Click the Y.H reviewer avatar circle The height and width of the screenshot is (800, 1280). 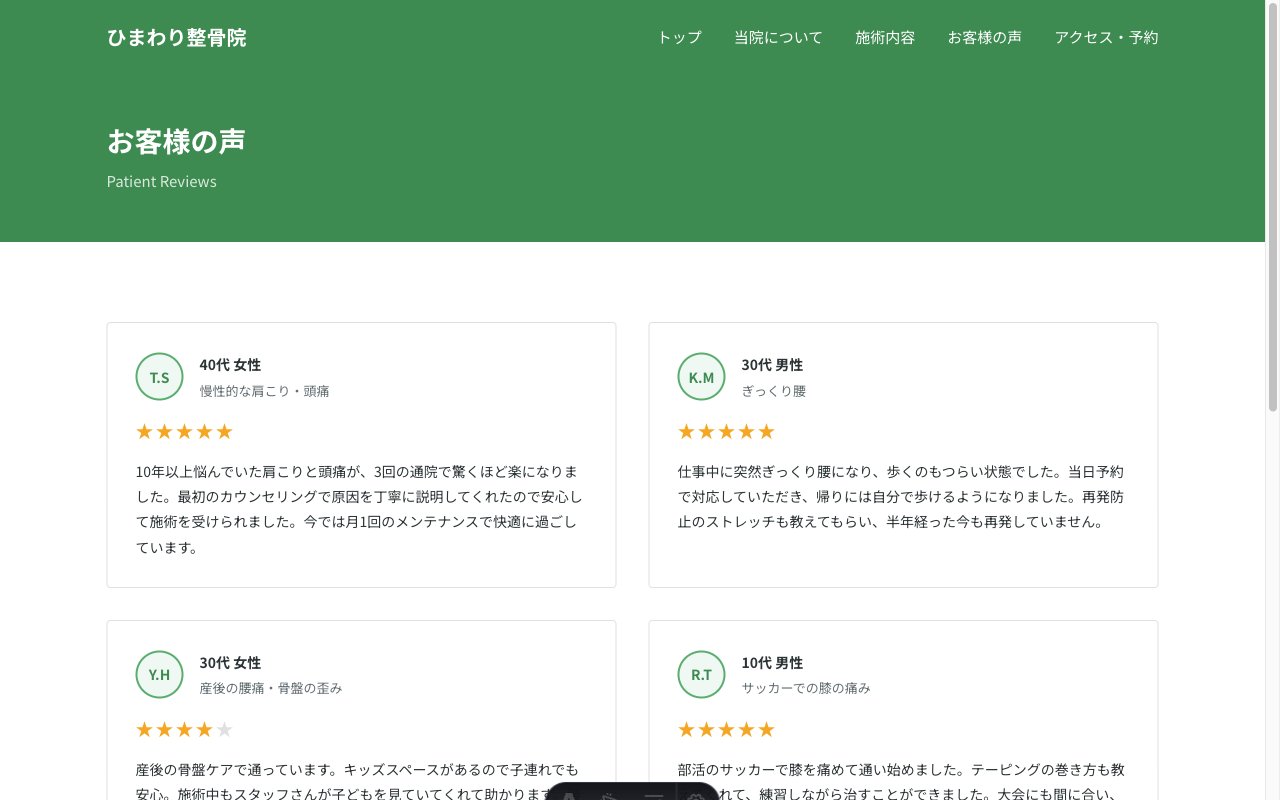(159, 675)
